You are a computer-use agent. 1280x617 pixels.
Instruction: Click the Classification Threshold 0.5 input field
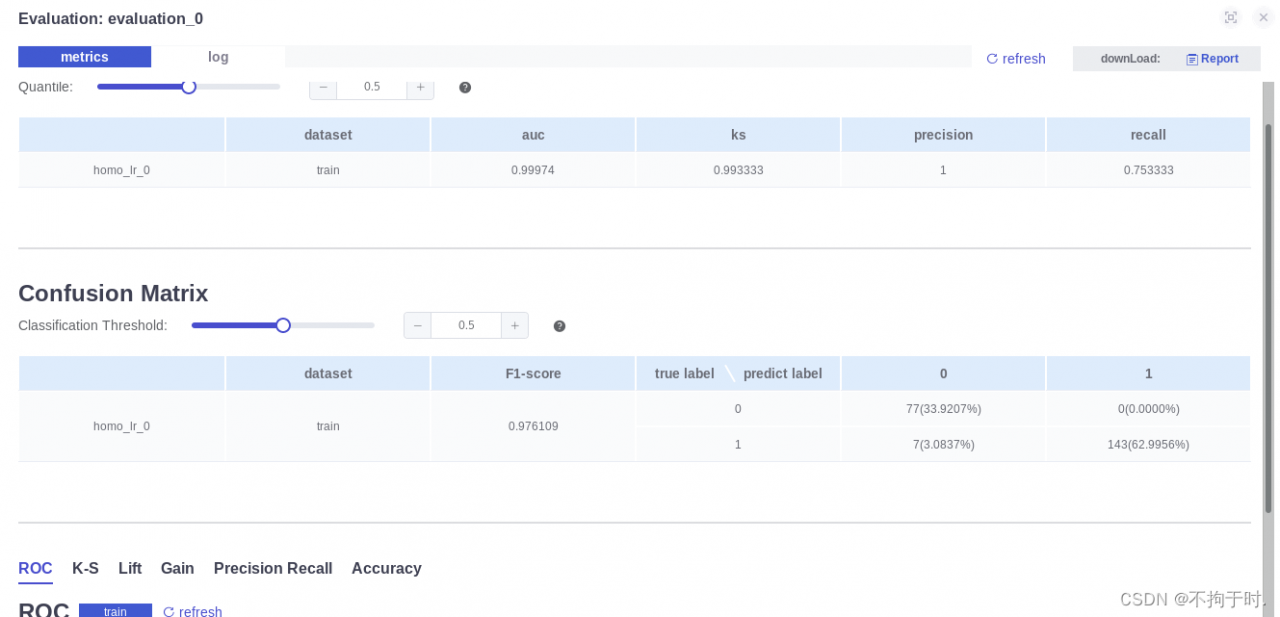point(466,326)
